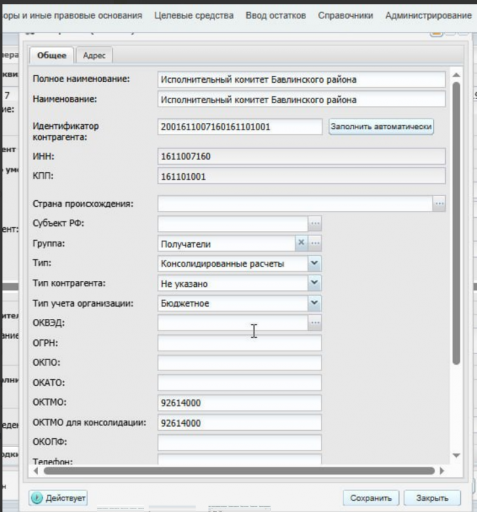
Task: Click the vertical scrollbar up arrow
Action: point(456,75)
